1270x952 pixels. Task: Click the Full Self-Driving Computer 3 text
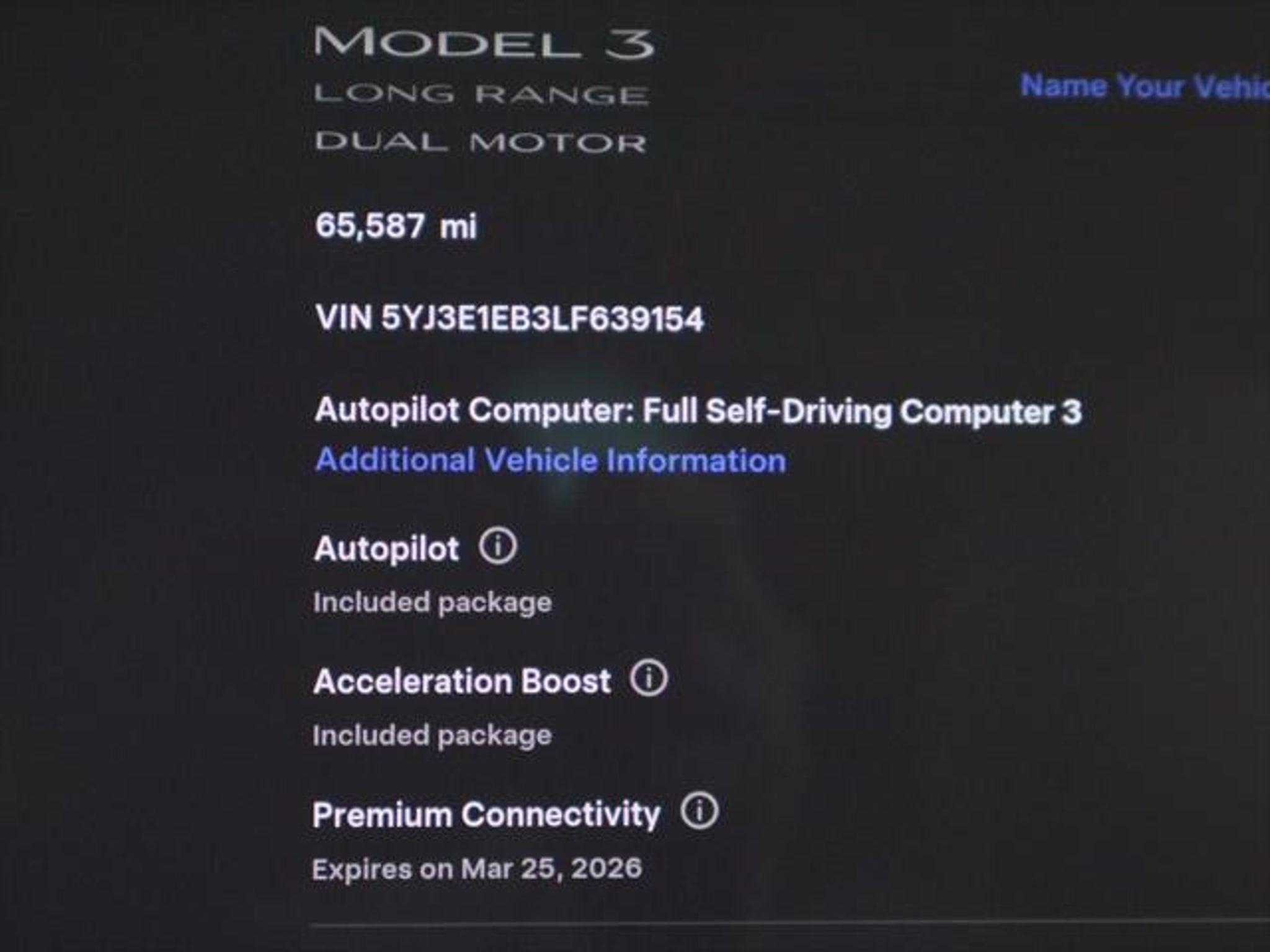862,411
